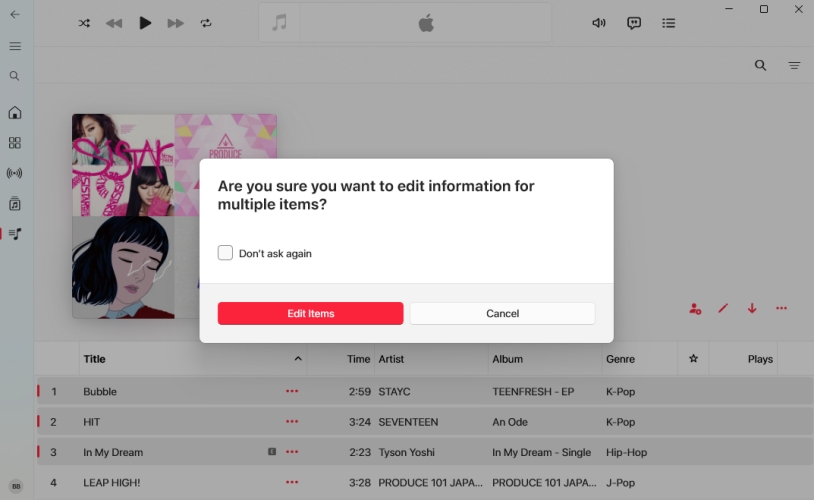Open more options for Bubble
814x500 pixels.
pos(292,391)
